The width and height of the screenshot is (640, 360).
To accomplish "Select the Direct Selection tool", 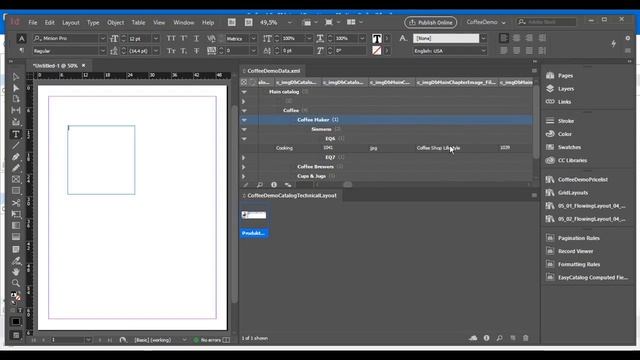I will [16, 88].
